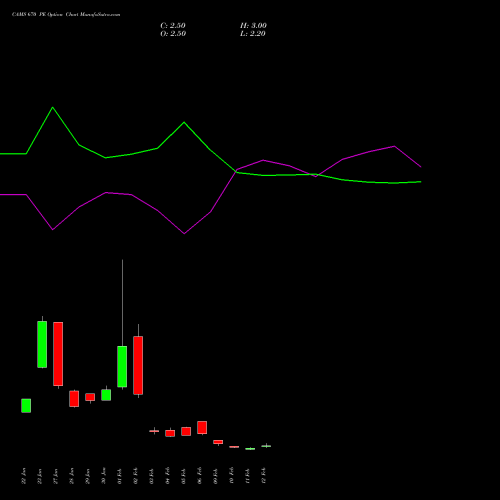The height and width of the screenshot is (500, 500).
Task: Click the chart title text at top left
Action: point(66,15)
